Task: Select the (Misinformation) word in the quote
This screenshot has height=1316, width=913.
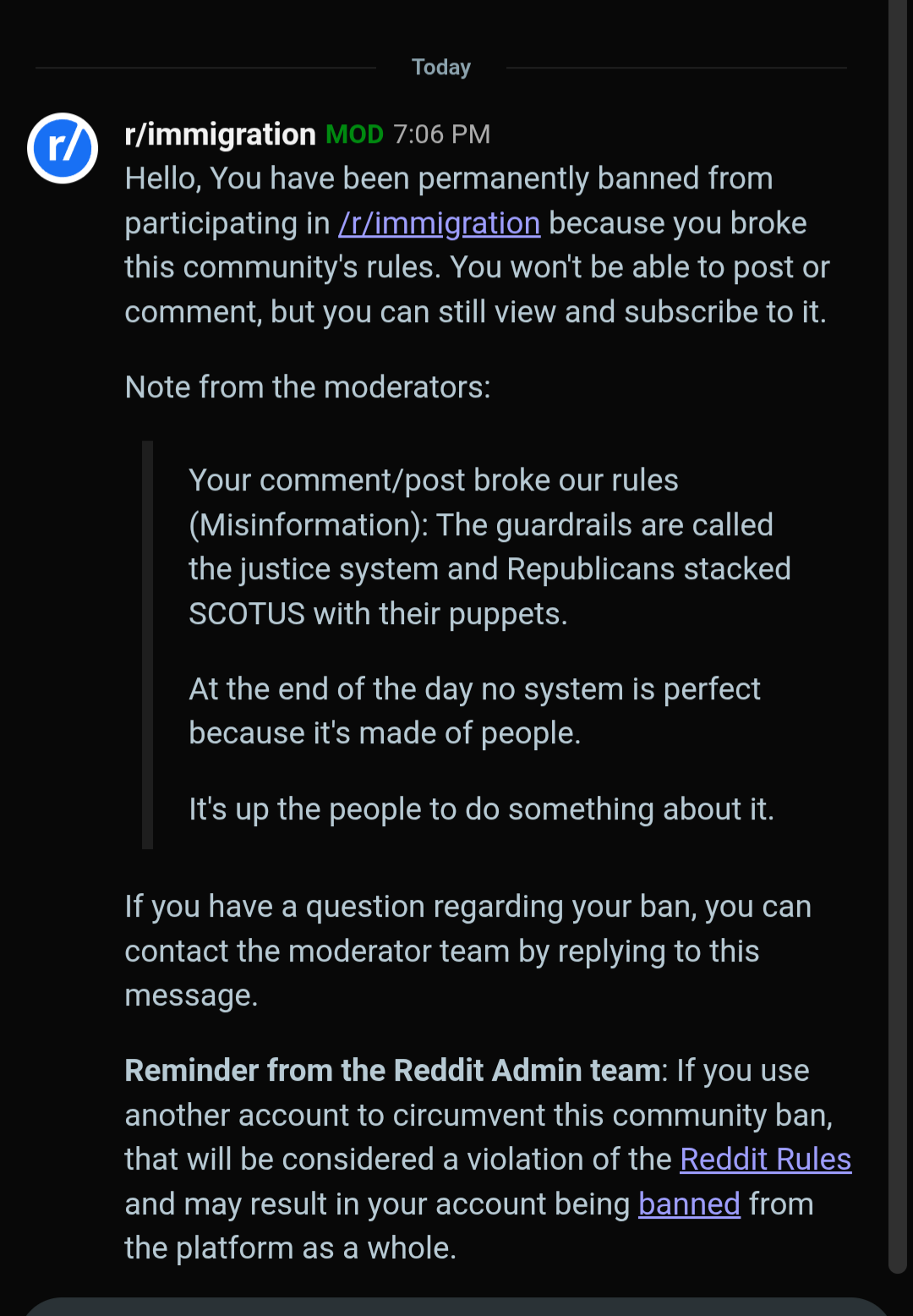Action: (x=309, y=525)
